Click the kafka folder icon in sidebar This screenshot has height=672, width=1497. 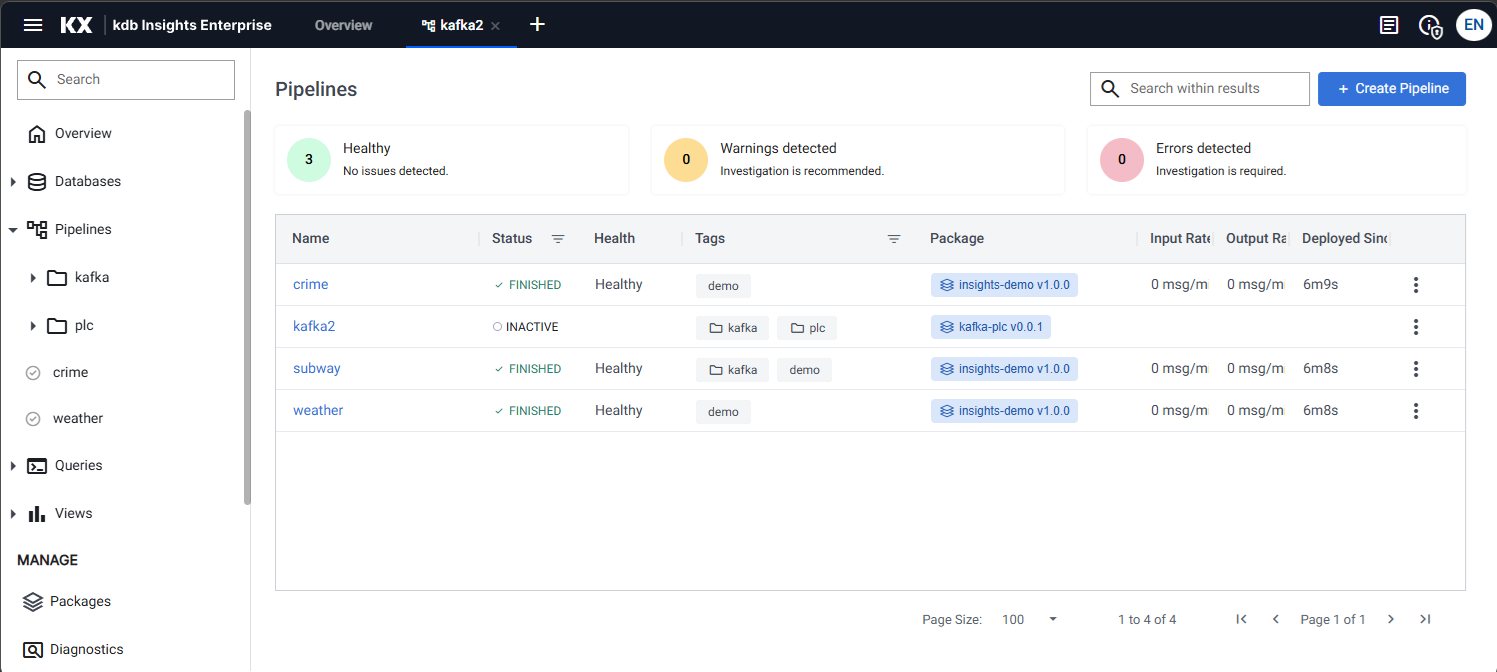click(57, 278)
